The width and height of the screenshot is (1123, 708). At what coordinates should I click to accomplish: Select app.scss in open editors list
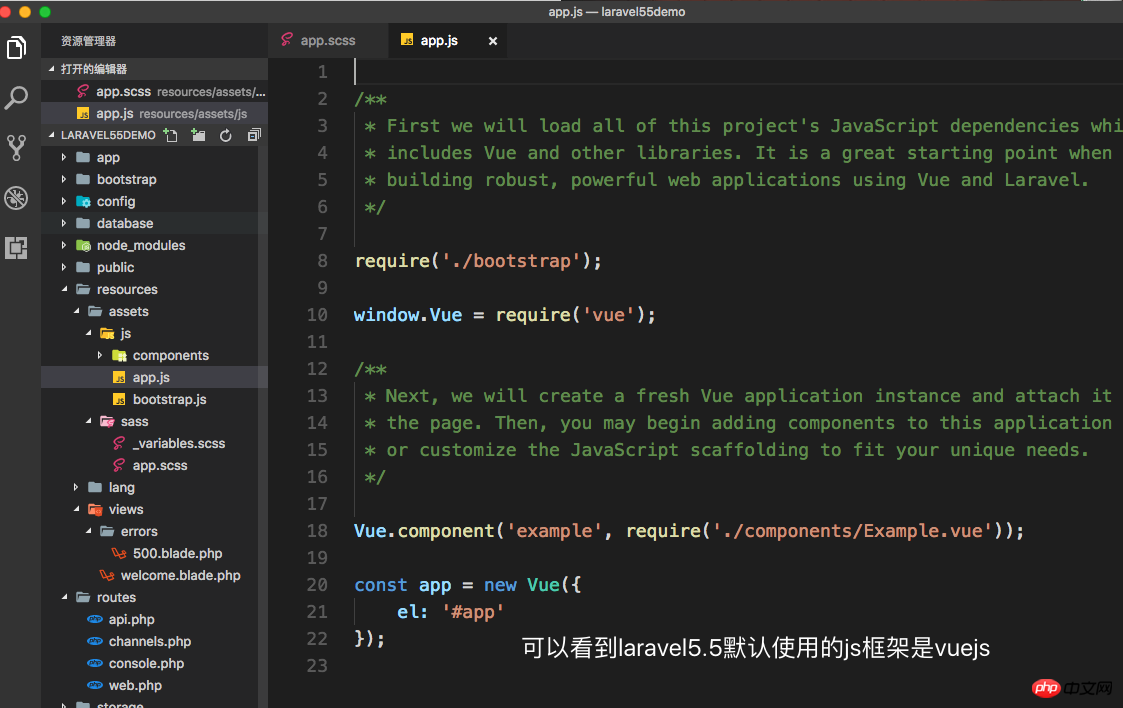point(155,92)
